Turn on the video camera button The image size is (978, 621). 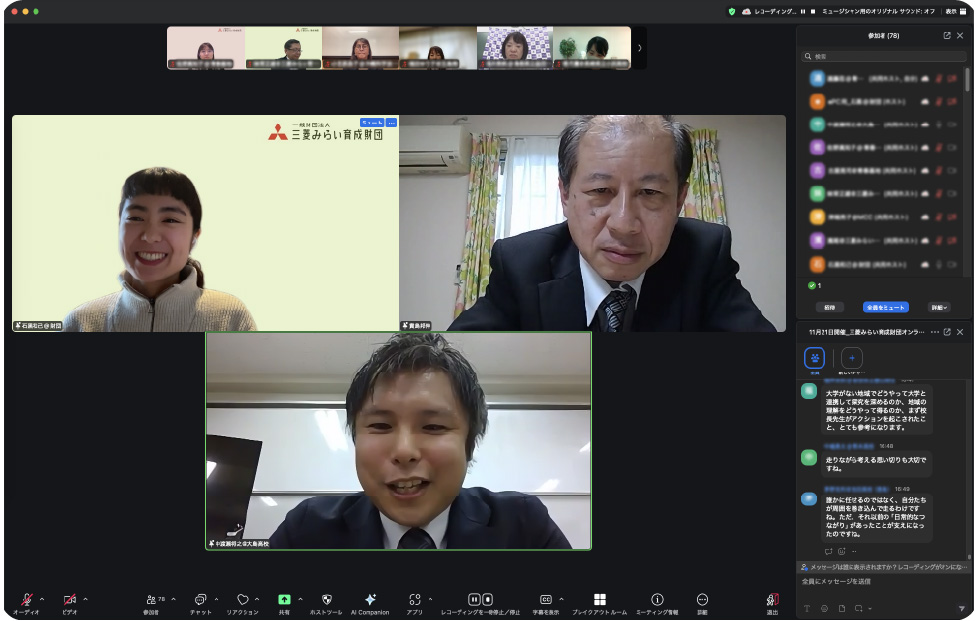(69, 600)
